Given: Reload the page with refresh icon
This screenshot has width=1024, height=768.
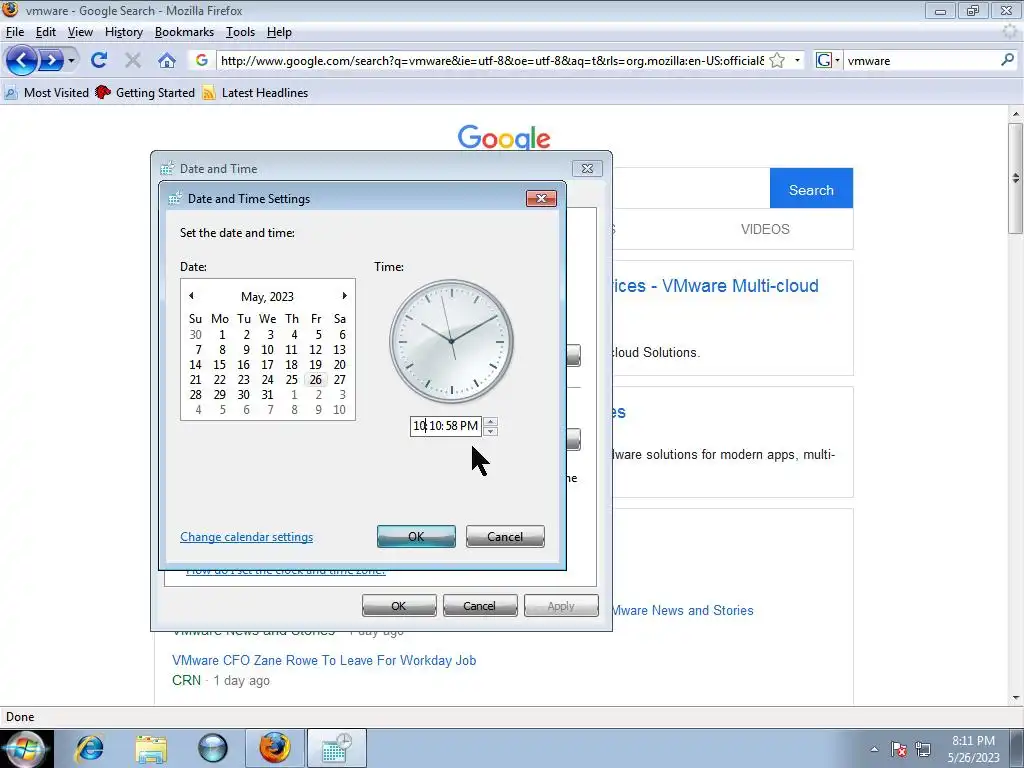Looking at the screenshot, I should [x=99, y=61].
